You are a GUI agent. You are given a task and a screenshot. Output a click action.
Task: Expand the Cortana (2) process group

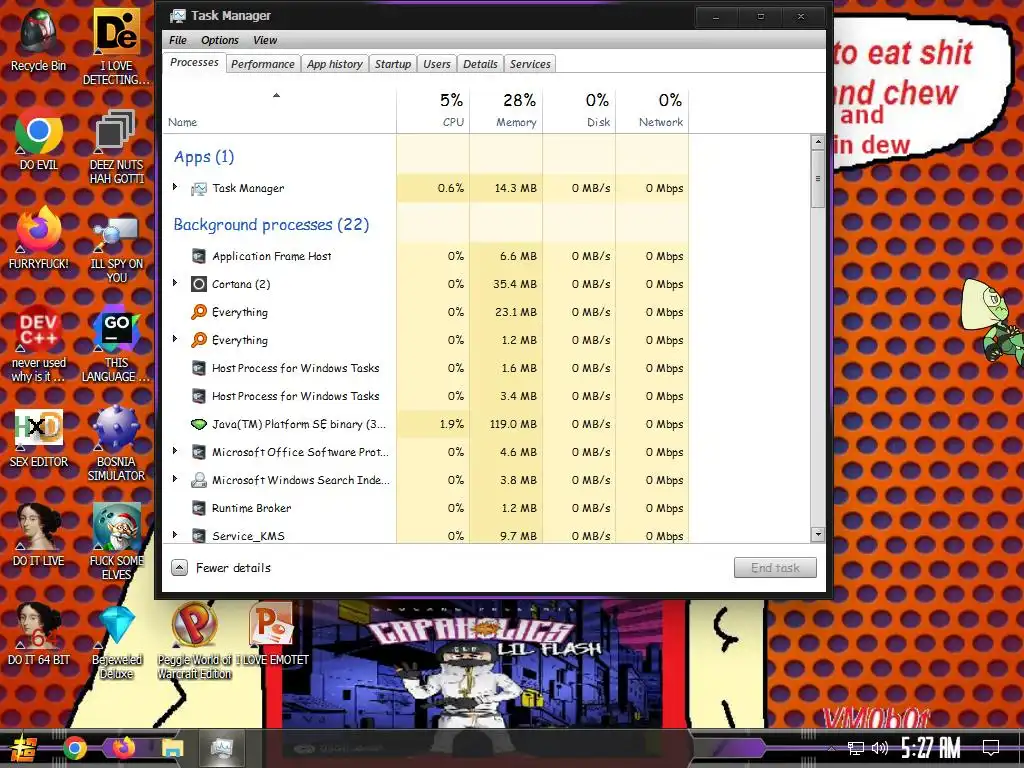coord(174,283)
